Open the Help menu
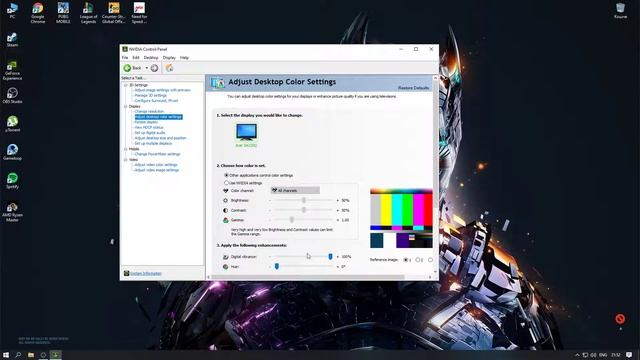640x360 pixels. pyautogui.click(x=184, y=58)
